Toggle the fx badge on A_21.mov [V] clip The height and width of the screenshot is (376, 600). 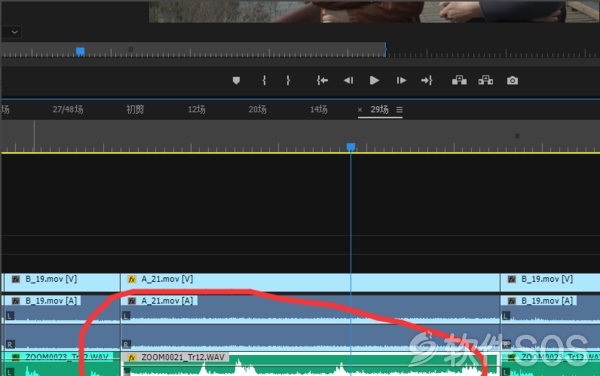[132, 279]
